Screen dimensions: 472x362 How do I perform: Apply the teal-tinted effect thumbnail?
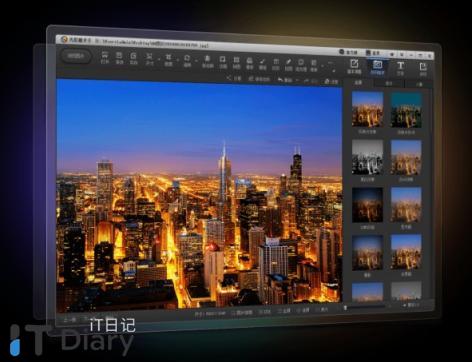[x=406, y=110]
